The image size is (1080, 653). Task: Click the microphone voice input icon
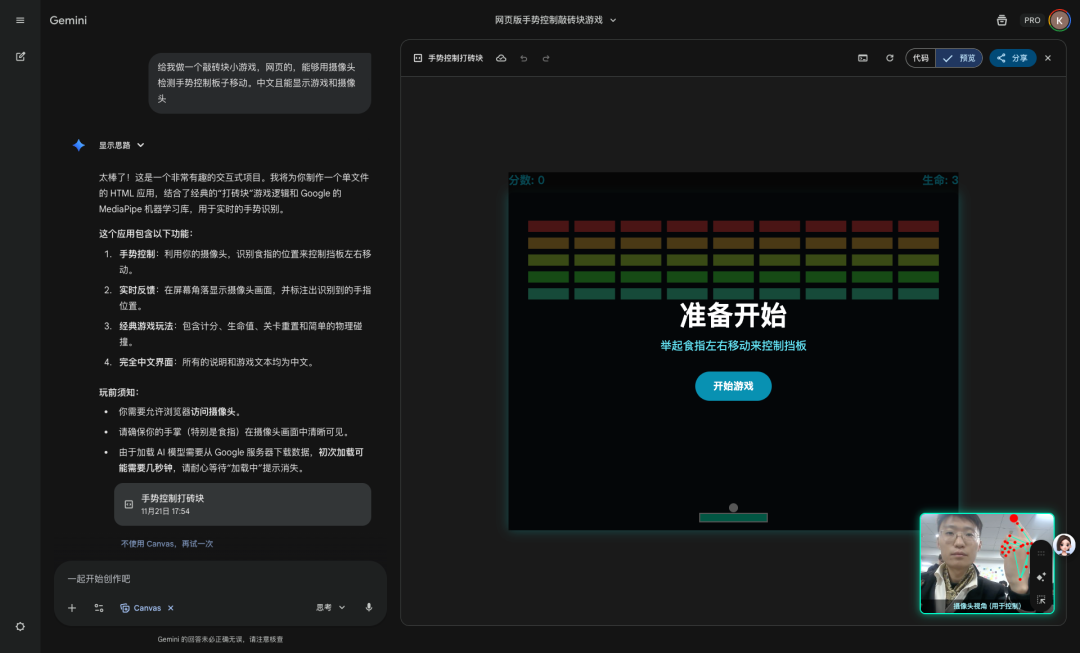click(368, 607)
